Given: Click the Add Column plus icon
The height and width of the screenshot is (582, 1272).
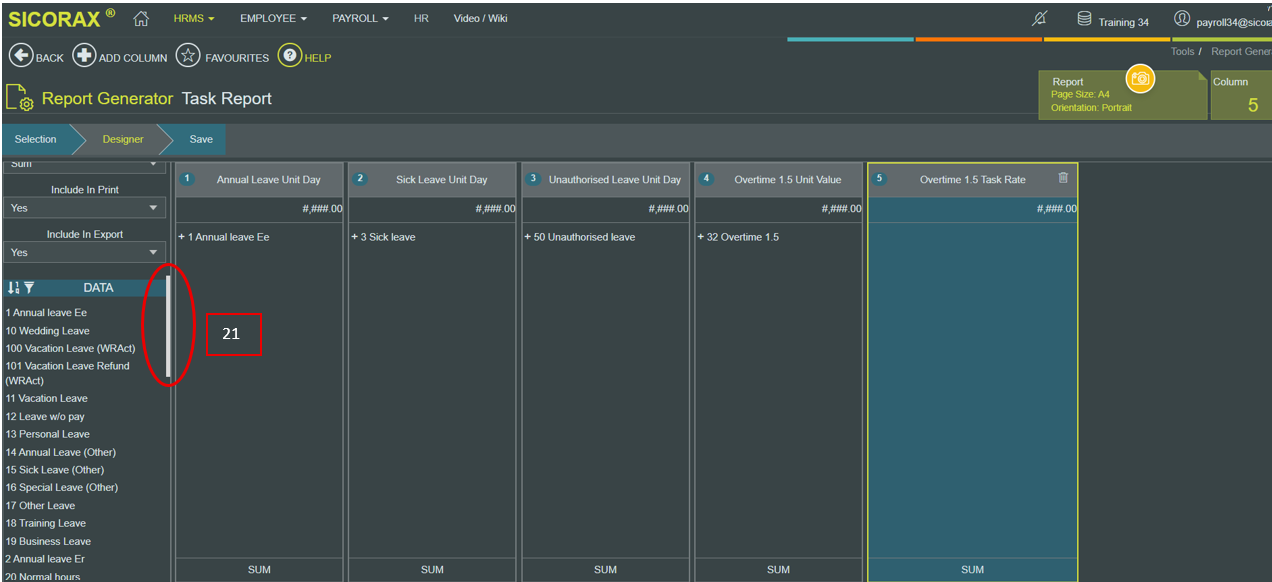Looking at the screenshot, I should 84,56.
